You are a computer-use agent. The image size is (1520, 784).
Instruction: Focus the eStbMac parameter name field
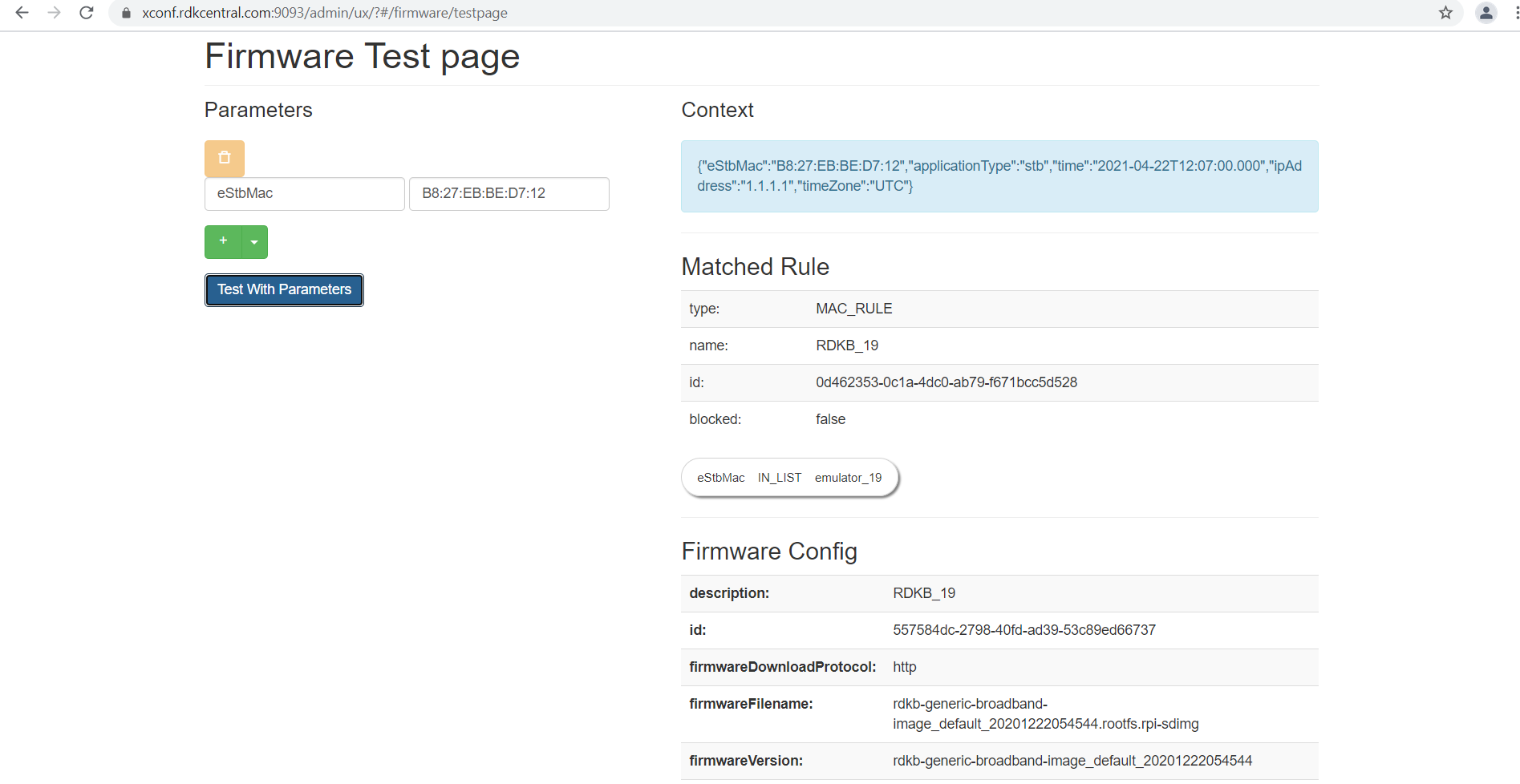pyautogui.click(x=304, y=194)
